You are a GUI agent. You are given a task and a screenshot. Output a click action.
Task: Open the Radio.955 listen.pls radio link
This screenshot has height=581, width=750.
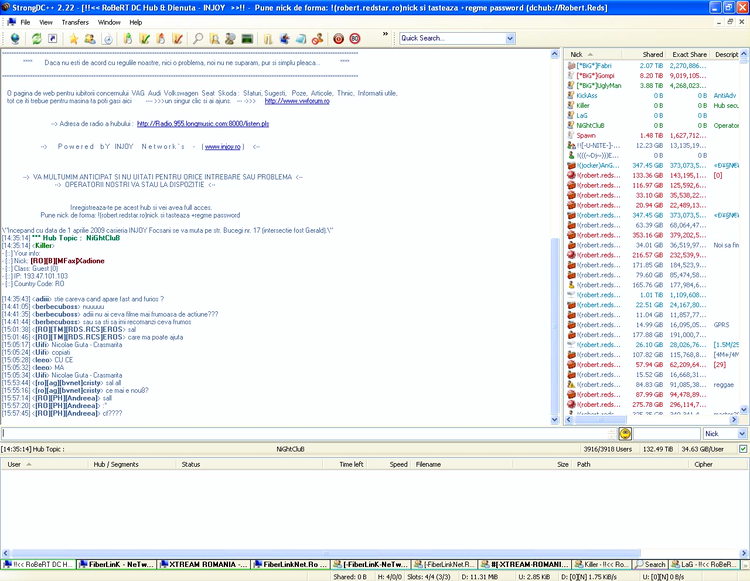(x=203, y=123)
